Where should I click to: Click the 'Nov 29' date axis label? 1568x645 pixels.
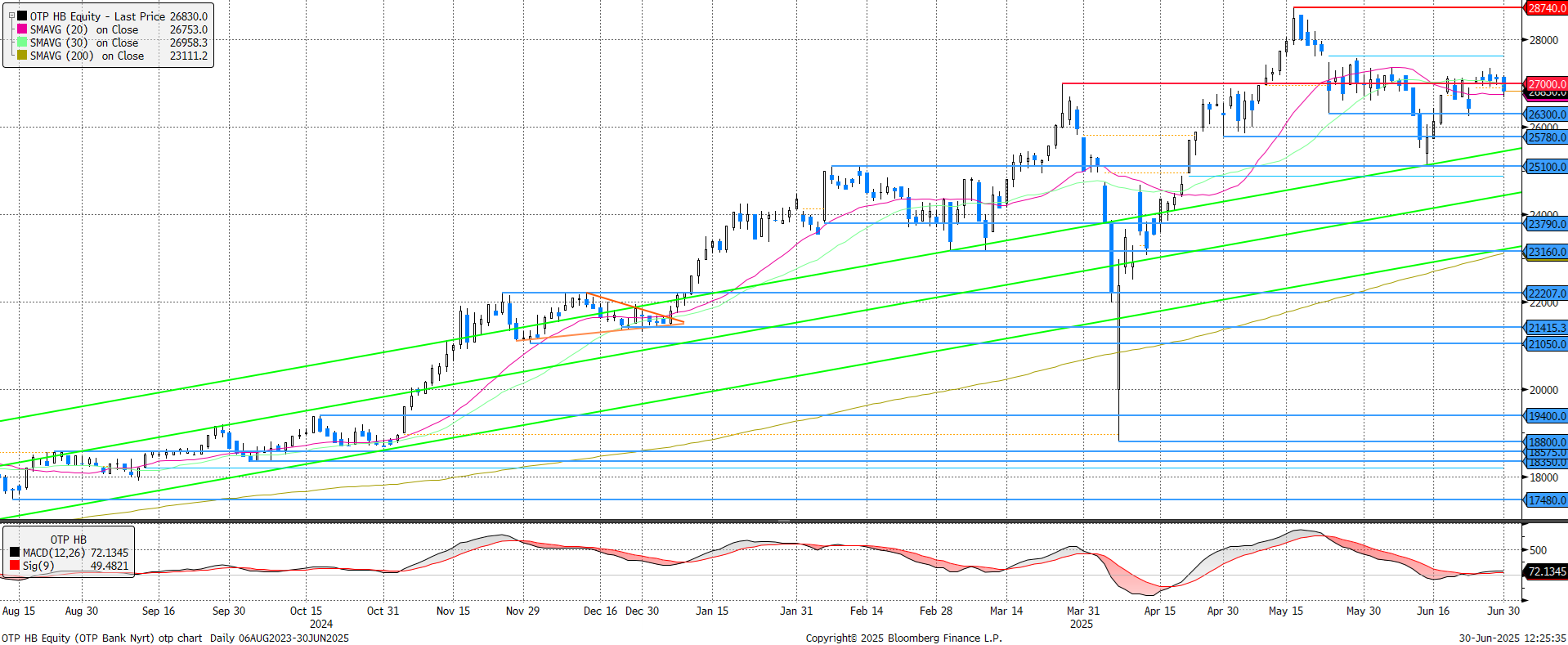click(x=522, y=611)
